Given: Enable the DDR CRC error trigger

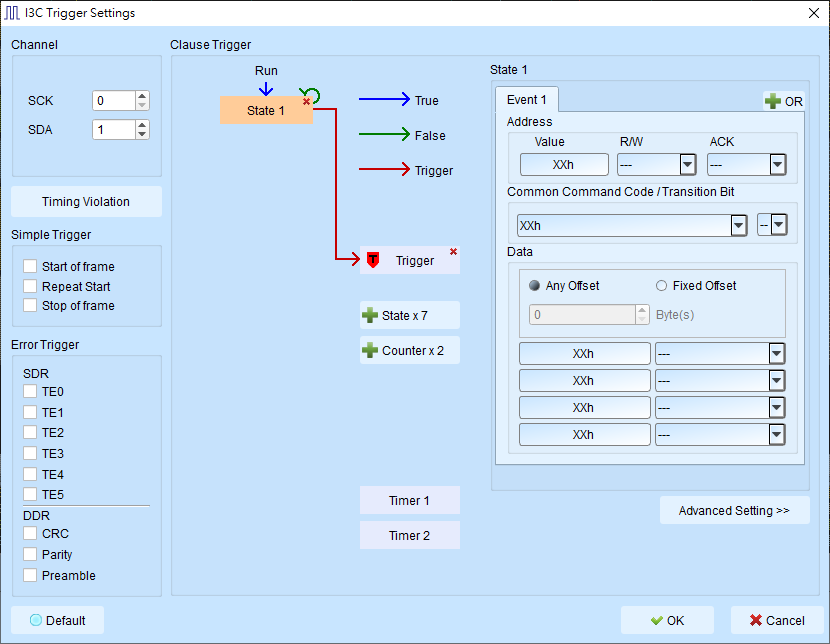Looking at the screenshot, I should pos(30,533).
